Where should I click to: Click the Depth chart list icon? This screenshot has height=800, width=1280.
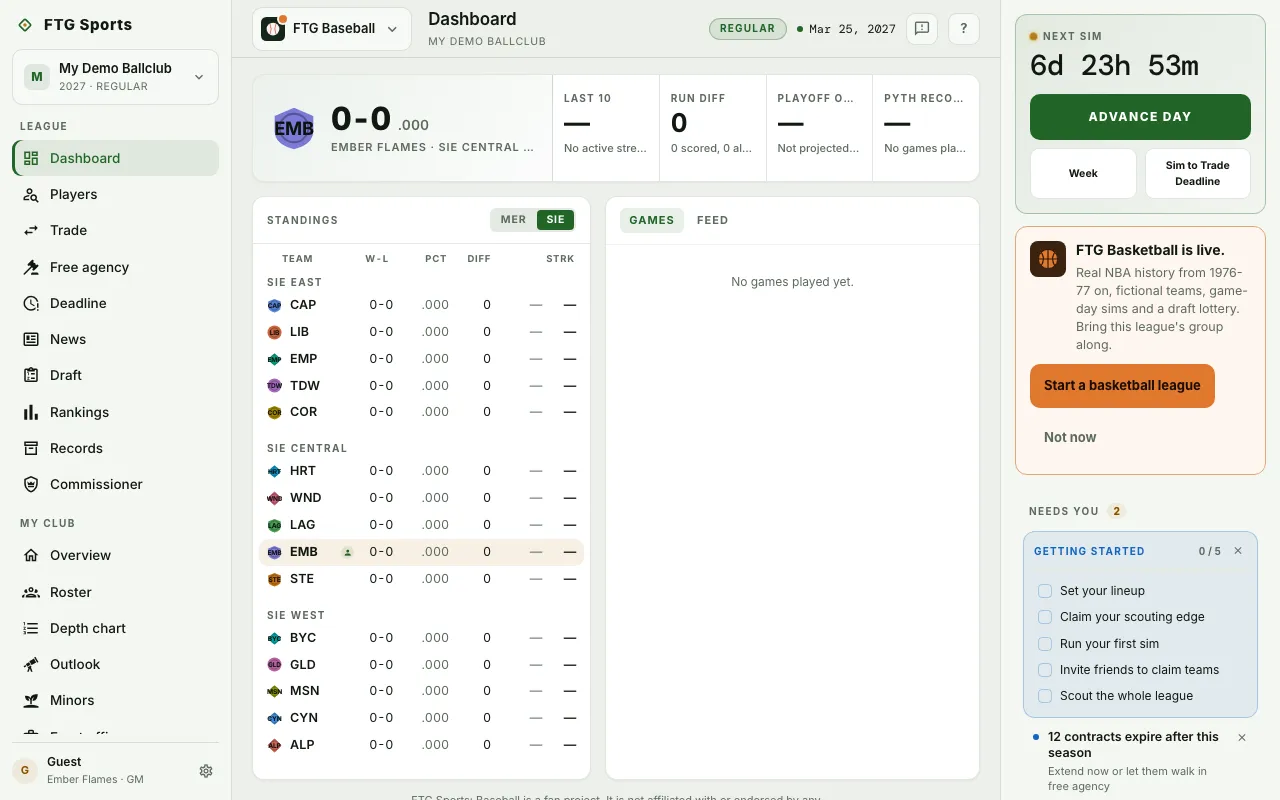(x=31, y=628)
